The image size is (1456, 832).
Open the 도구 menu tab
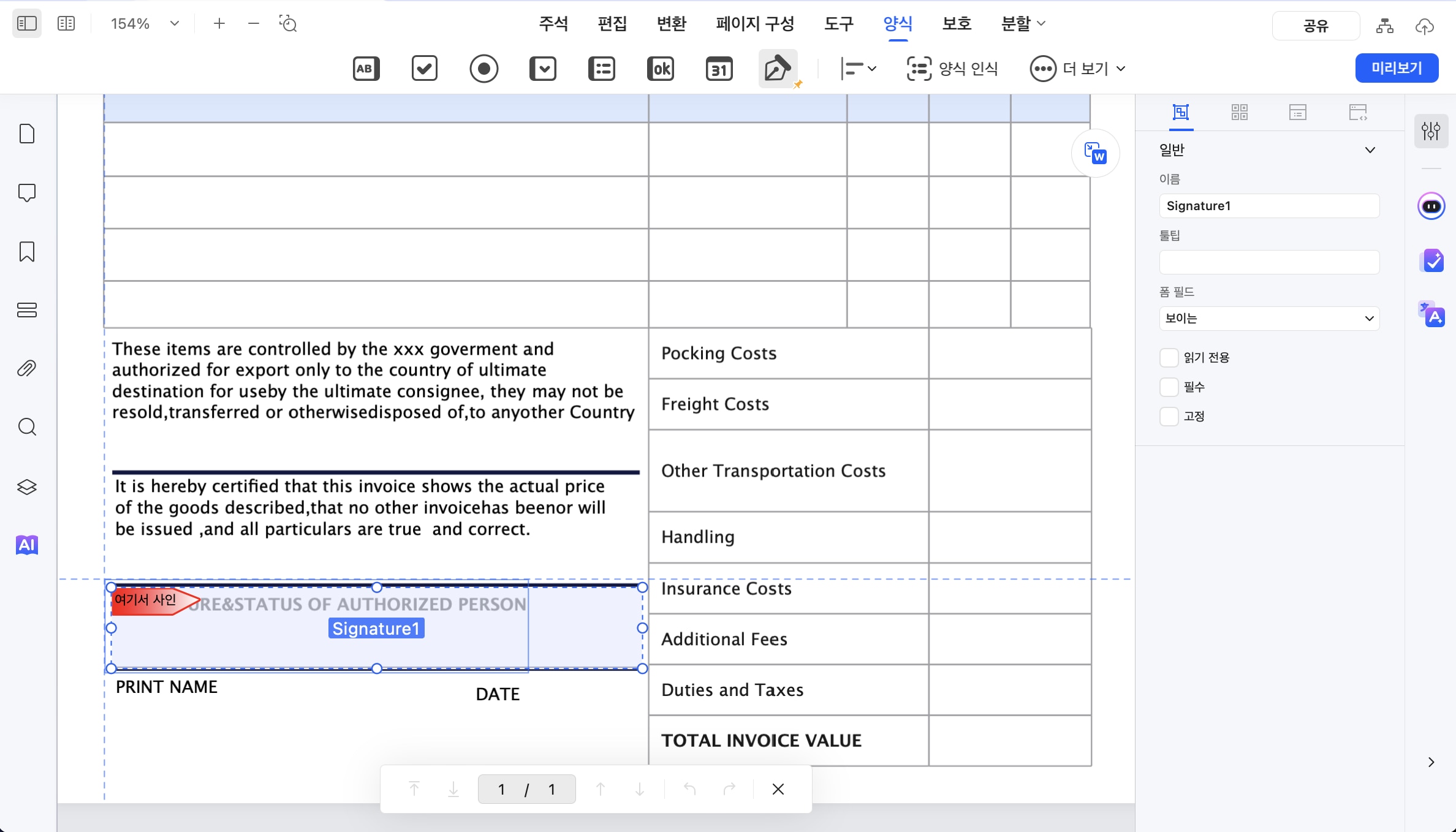click(838, 24)
